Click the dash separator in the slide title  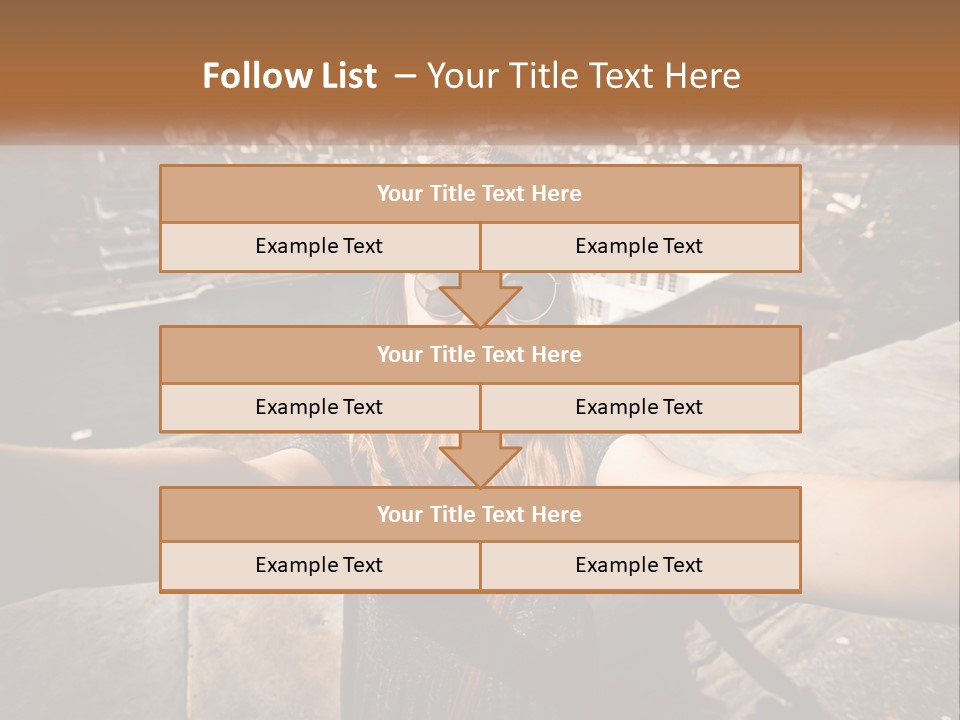(404, 76)
